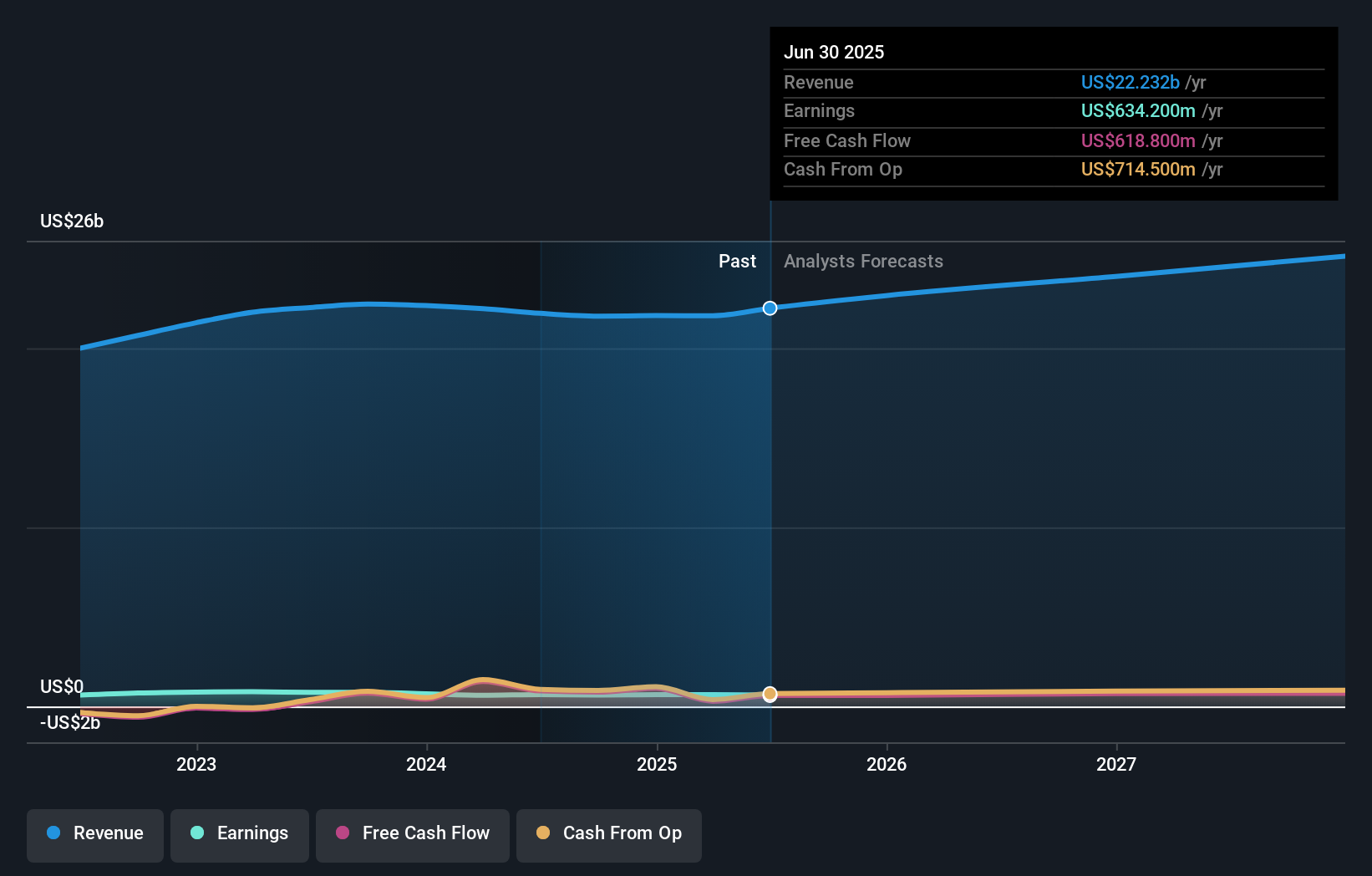Click the Free Cash Flow label in tooltip
The width and height of the screenshot is (1372, 876).
pyautogui.click(x=847, y=140)
